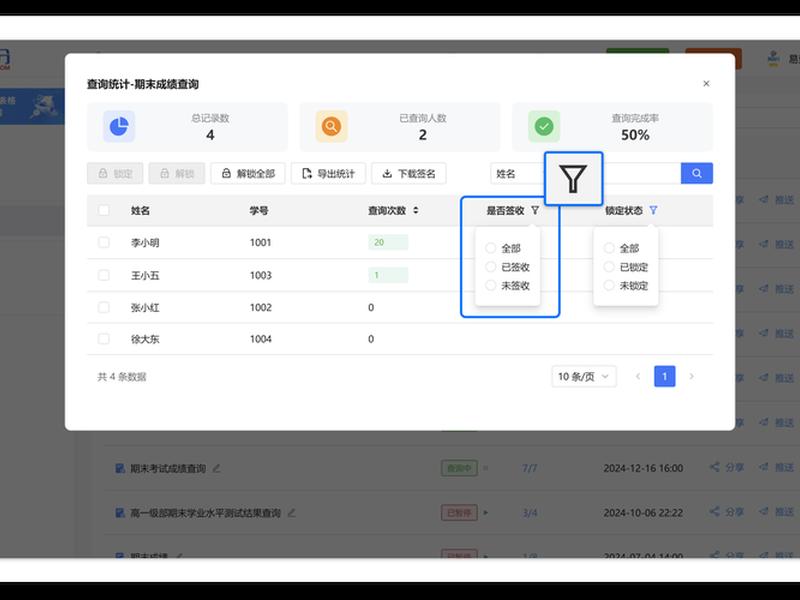Sort by 查询次数 column arrows
The image size is (800, 600).
pyautogui.click(x=416, y=210)
